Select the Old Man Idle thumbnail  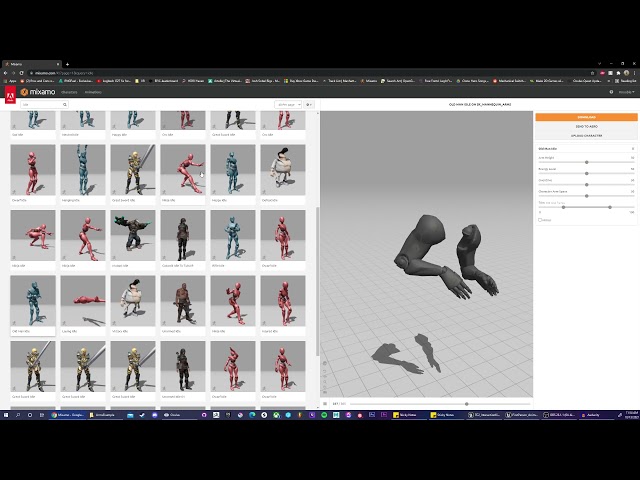pos(33,301)
